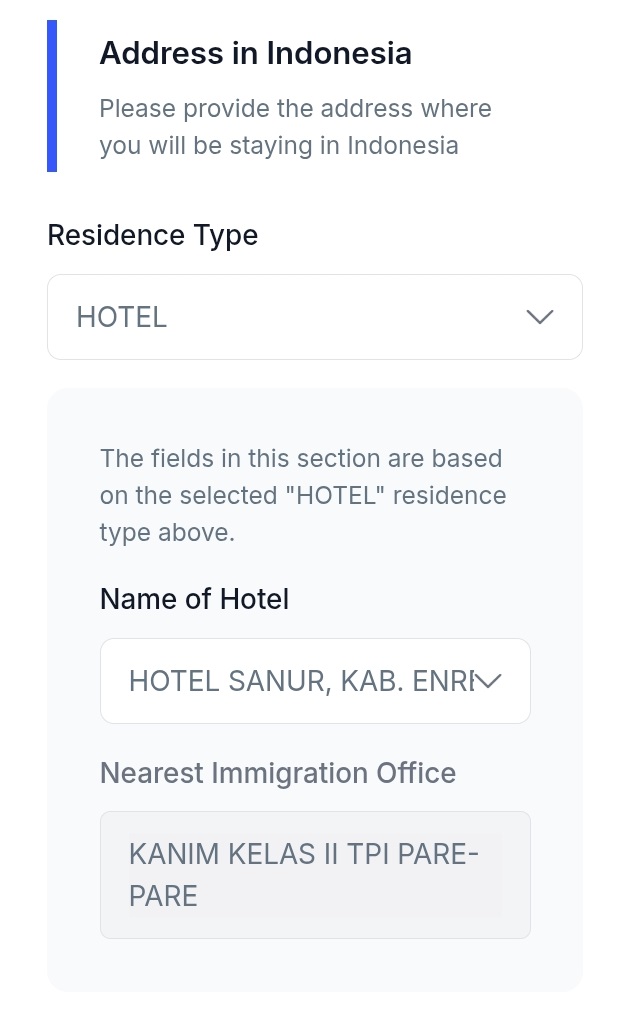Image resolution: width=621 pixels, height=1025 pixels.
Task: Click the blue vertical accent bar
Action: pyautogui.click(x=52, y=96)
